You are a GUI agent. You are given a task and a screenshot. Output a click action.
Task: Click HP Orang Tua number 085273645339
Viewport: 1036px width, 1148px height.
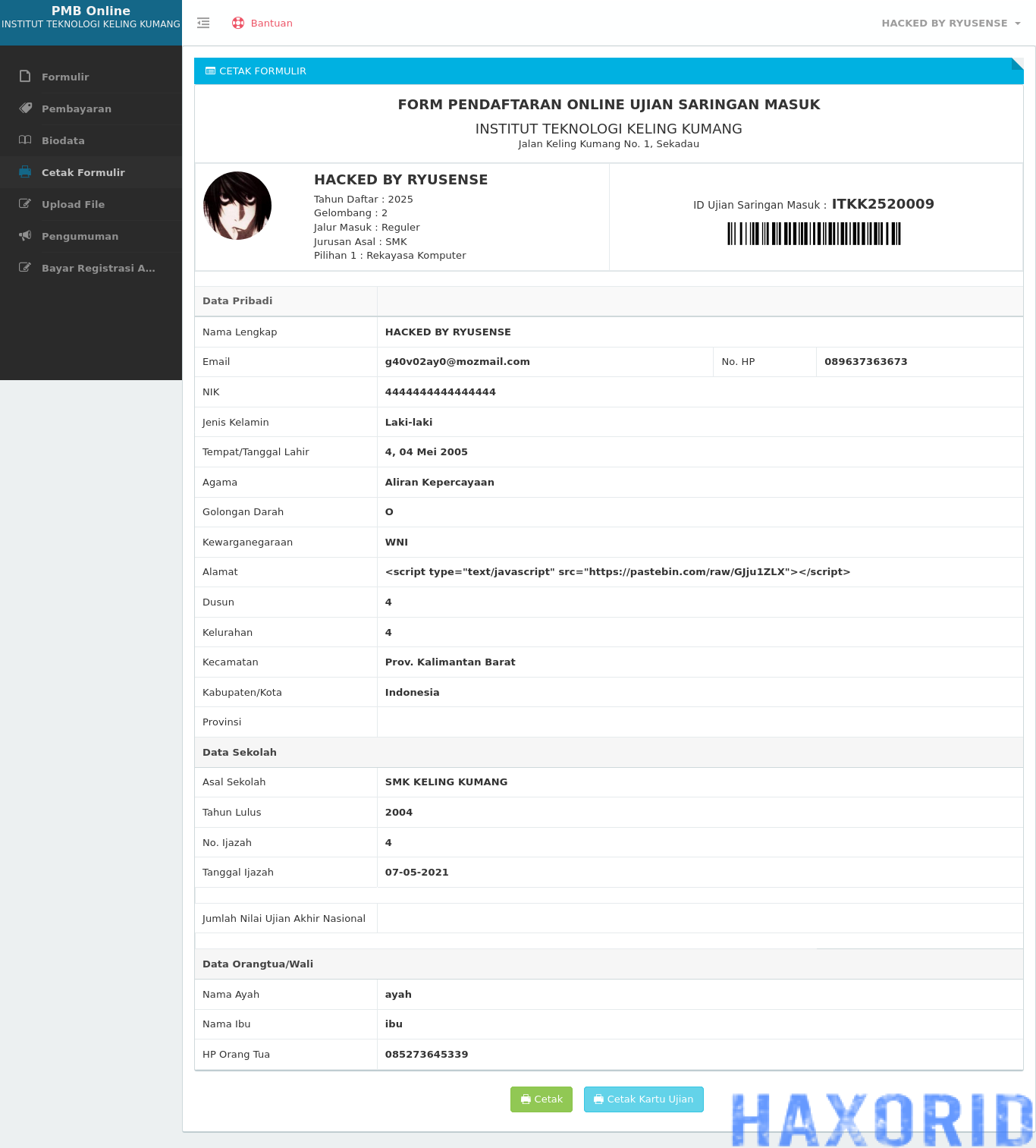[427, 1055]
